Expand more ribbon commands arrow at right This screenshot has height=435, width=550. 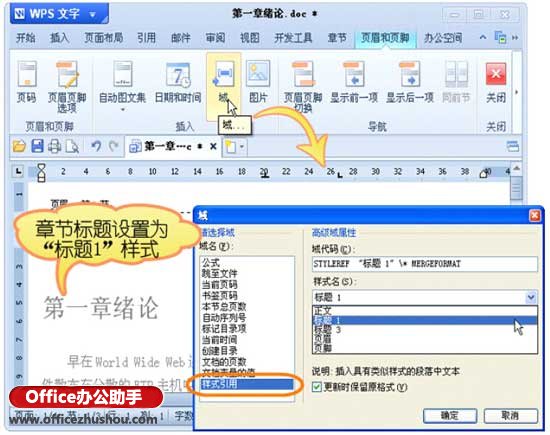pyautogui.click(x=516, y=92)
